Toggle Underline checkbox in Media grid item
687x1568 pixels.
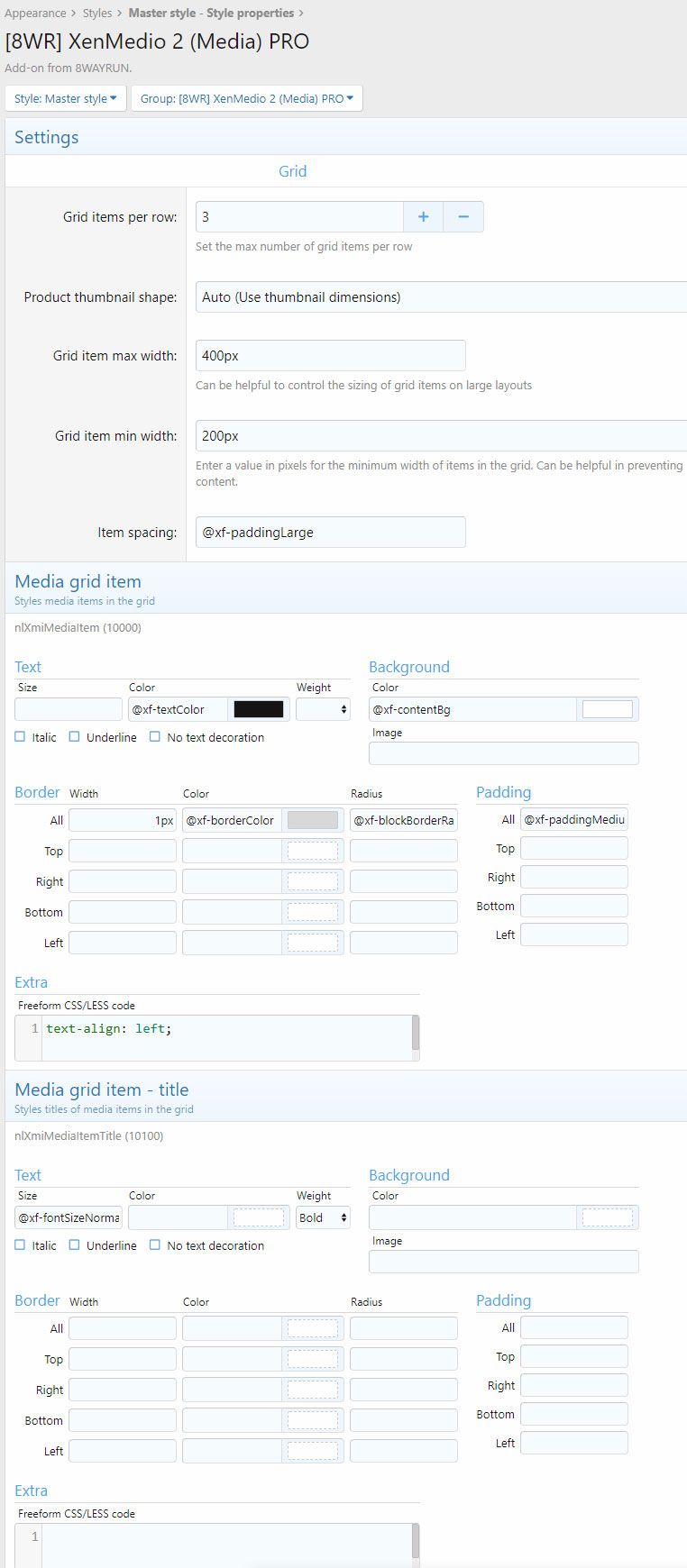[x=75, y=736]
